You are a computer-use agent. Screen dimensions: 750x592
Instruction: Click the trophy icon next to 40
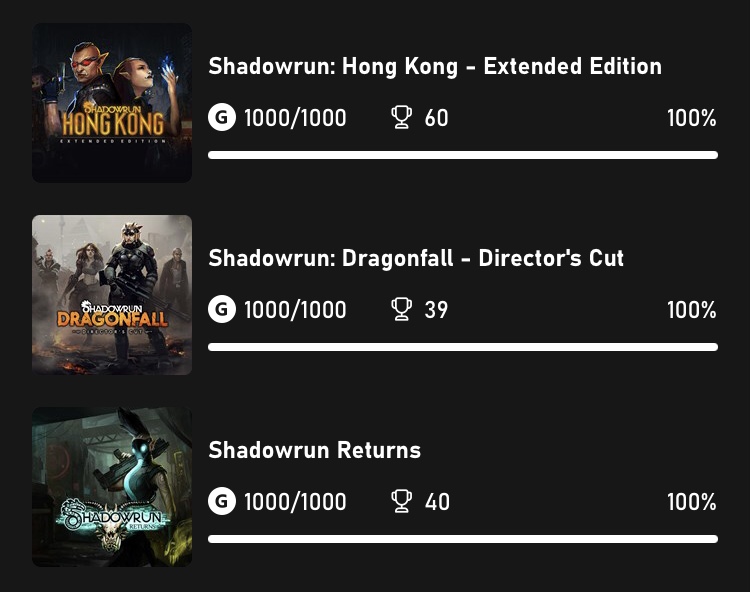(401, 502)
